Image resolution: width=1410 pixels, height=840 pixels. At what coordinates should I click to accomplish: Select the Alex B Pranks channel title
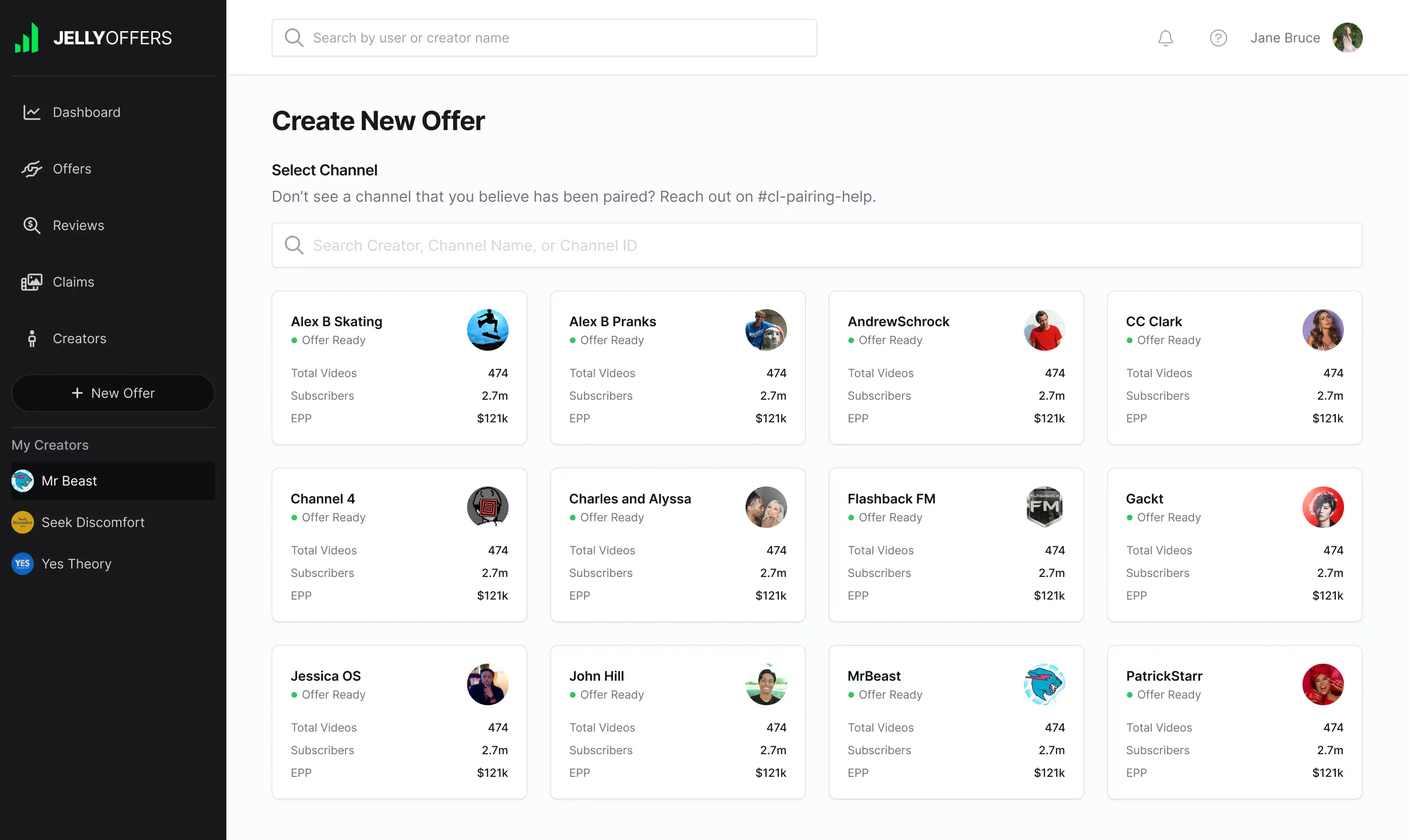(612, 321)
